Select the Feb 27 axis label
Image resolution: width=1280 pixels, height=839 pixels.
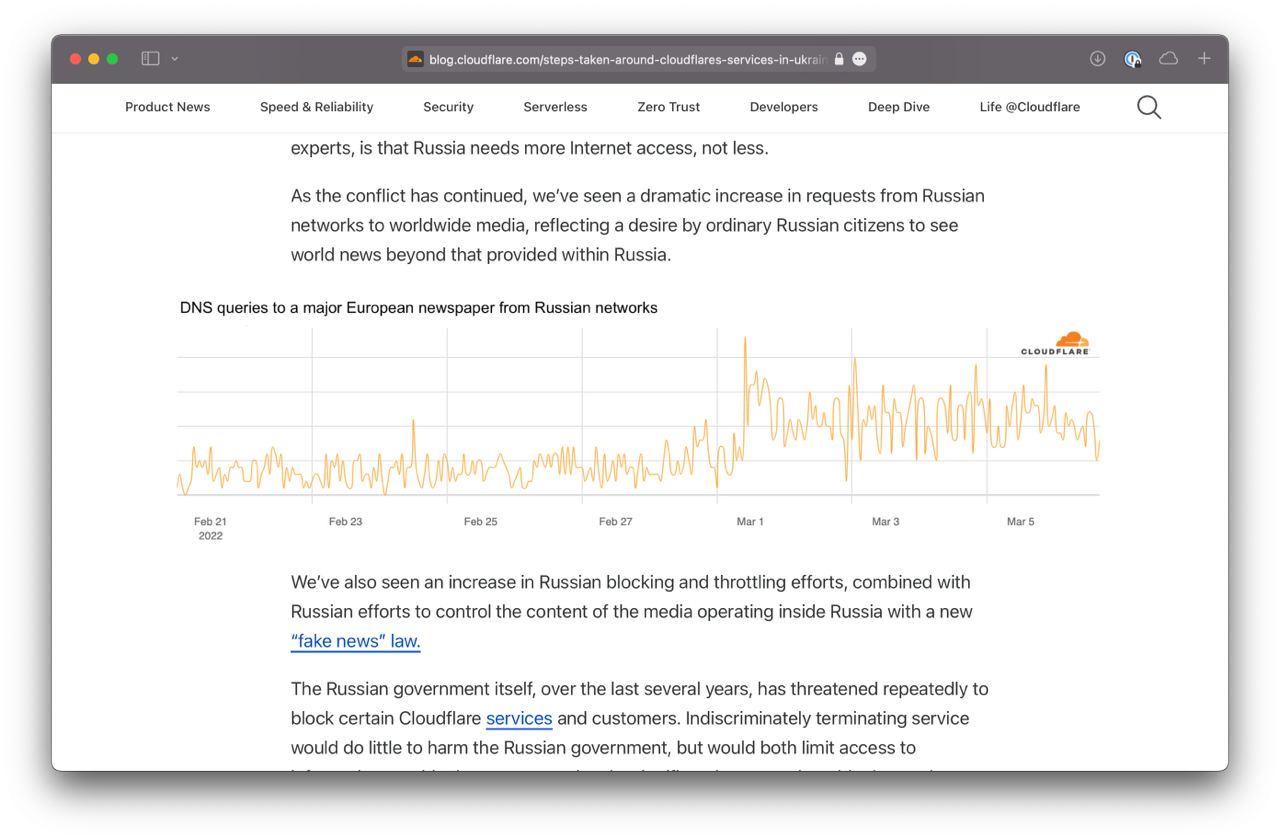pyautogui.click(x=615, y=521)
